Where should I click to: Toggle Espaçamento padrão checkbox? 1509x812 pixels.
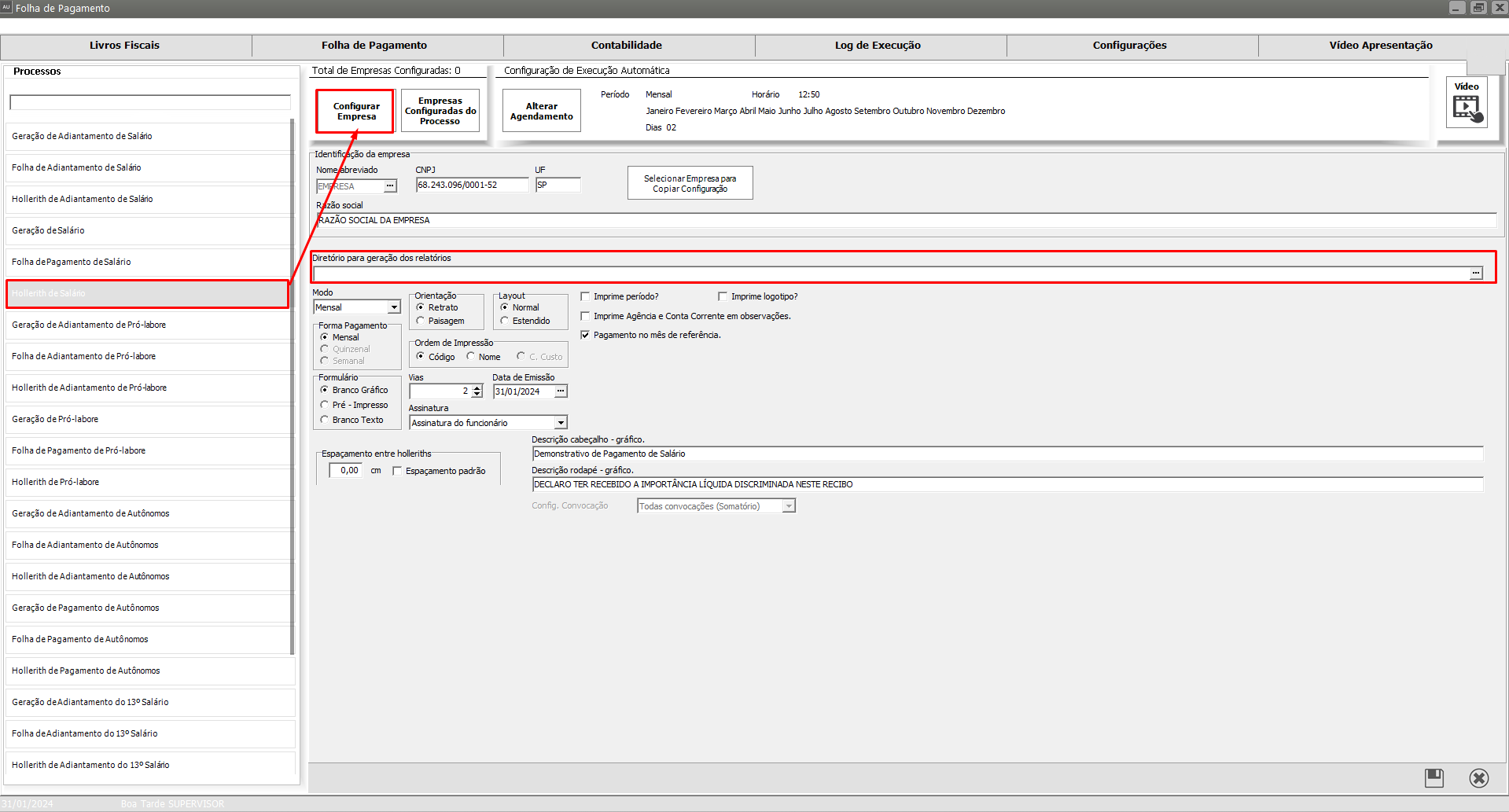tap(397, 471)
